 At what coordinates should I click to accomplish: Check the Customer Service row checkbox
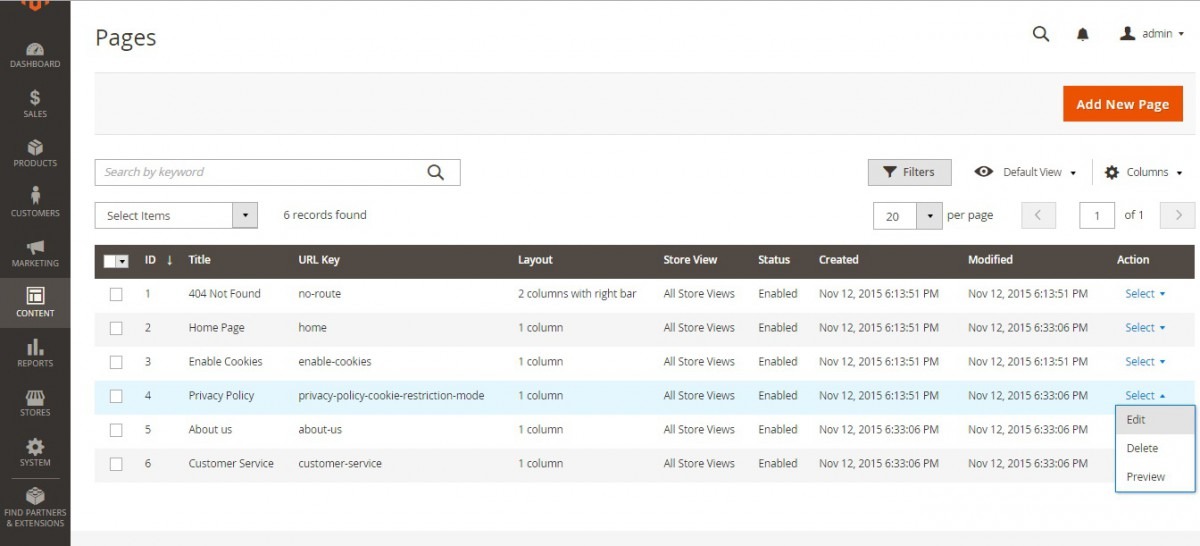[116, 464]
